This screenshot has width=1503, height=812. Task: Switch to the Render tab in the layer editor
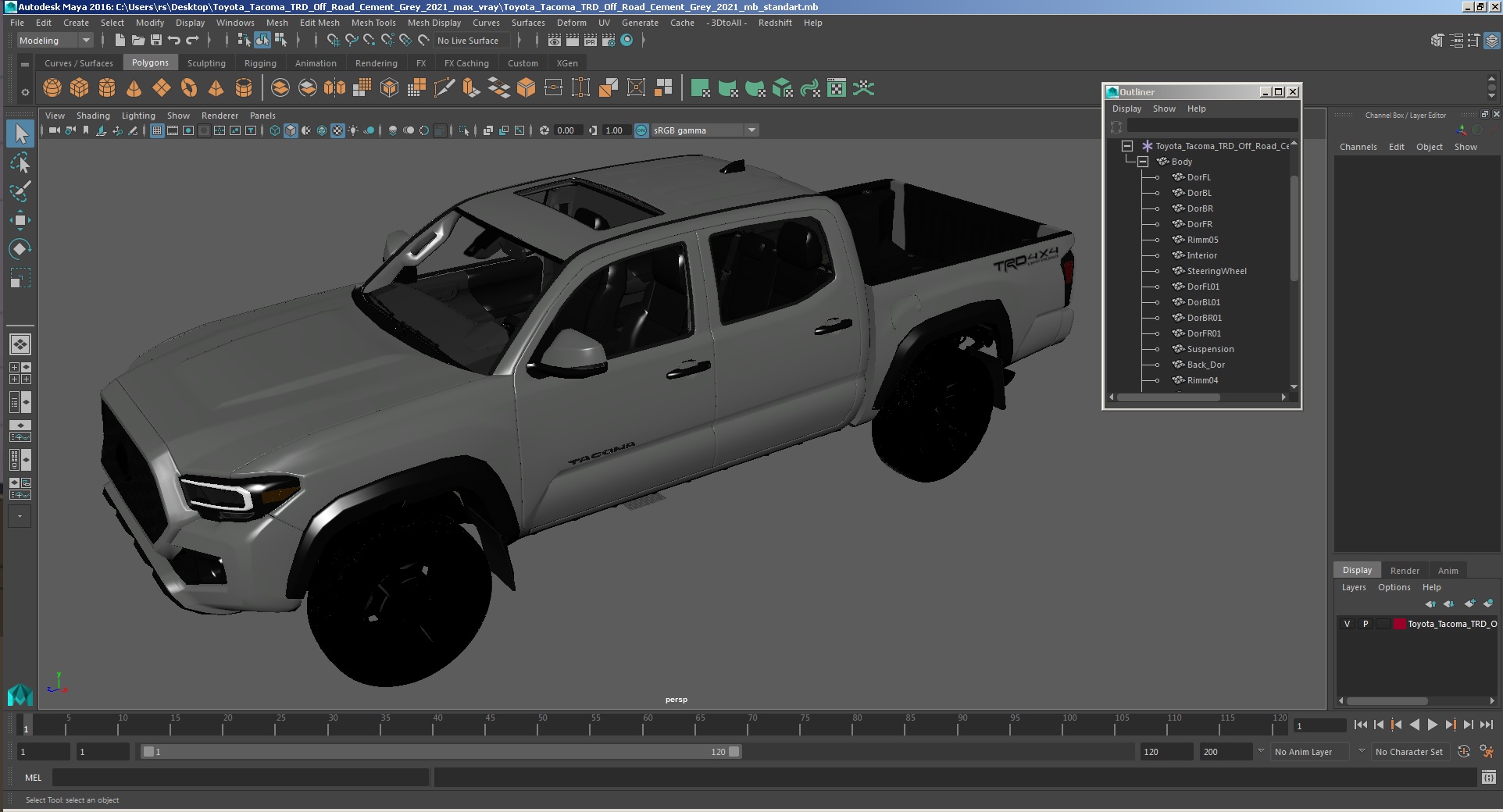(1405, 571)
